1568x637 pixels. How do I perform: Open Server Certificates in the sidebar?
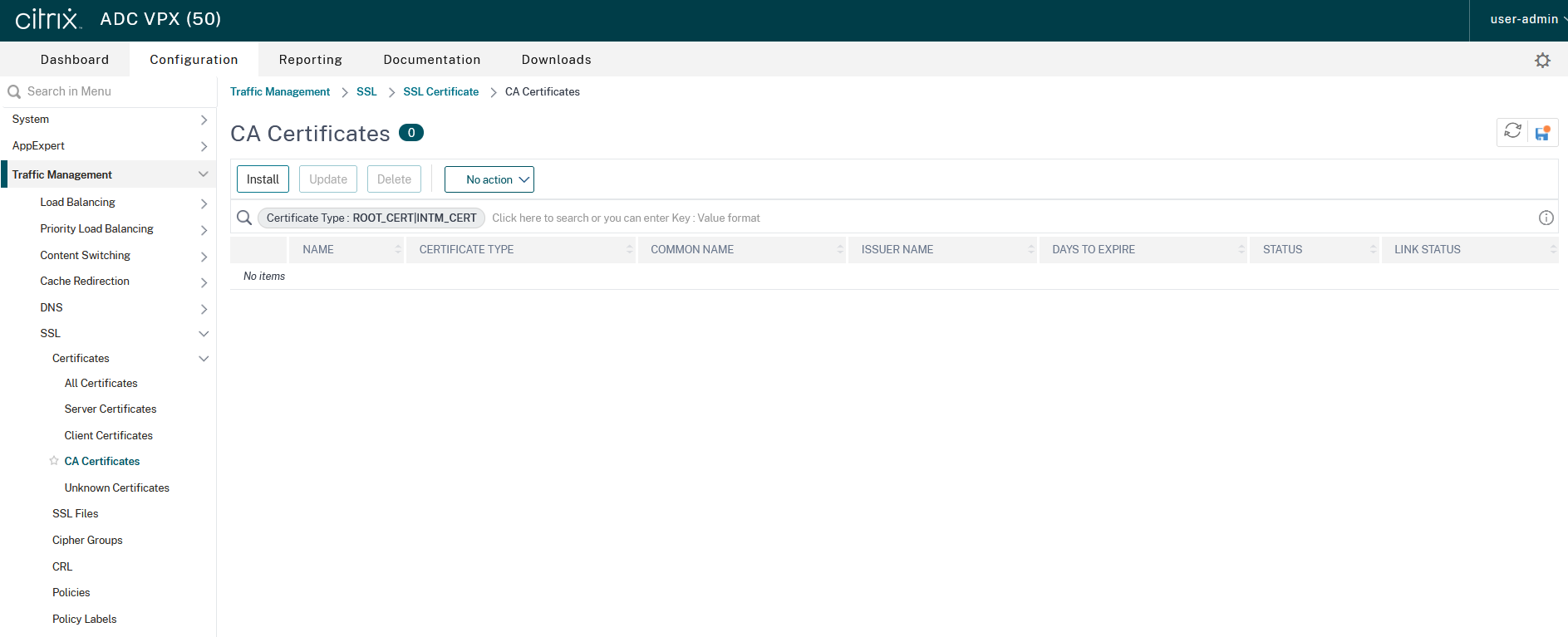111,409
